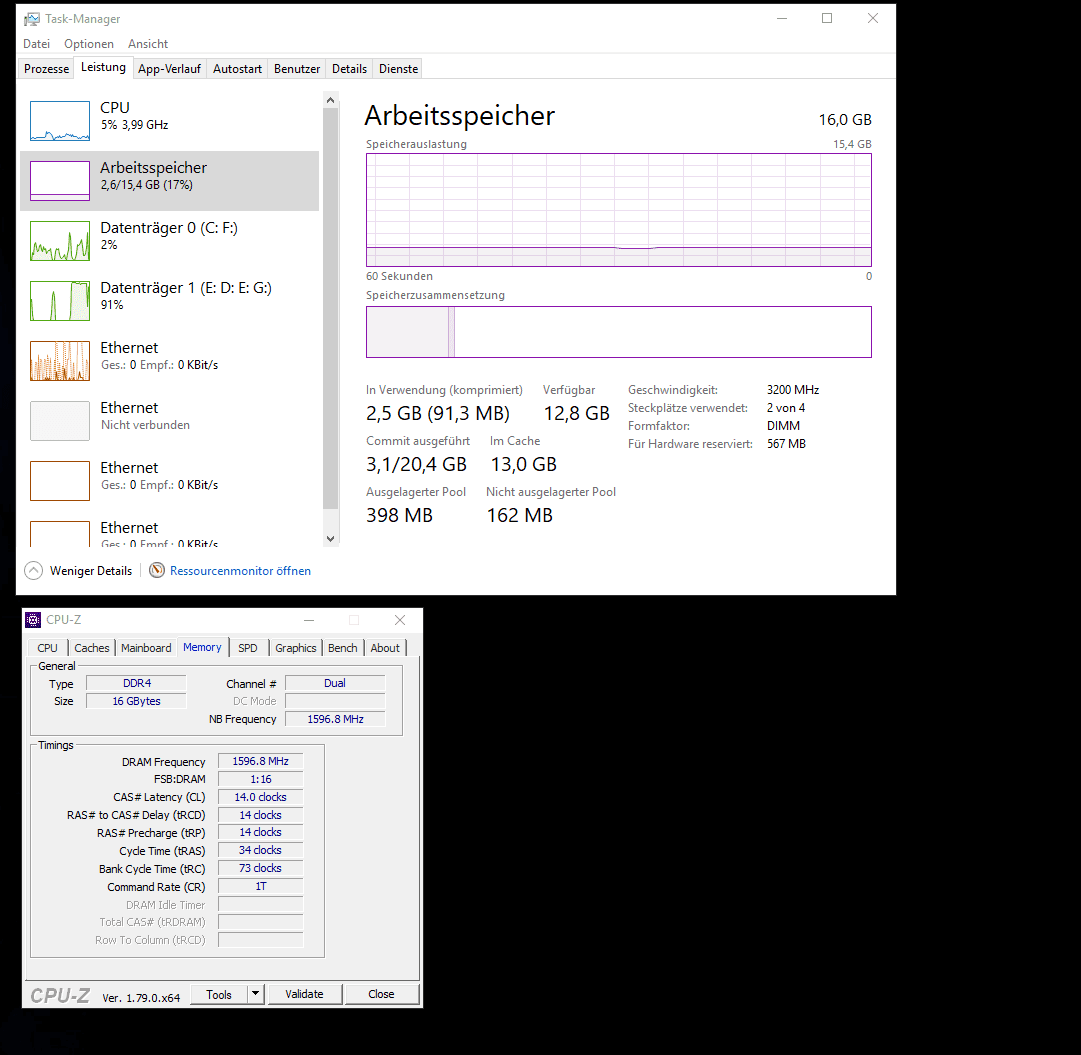Open the Caches tab in CPU-Z

click(92, 648)
